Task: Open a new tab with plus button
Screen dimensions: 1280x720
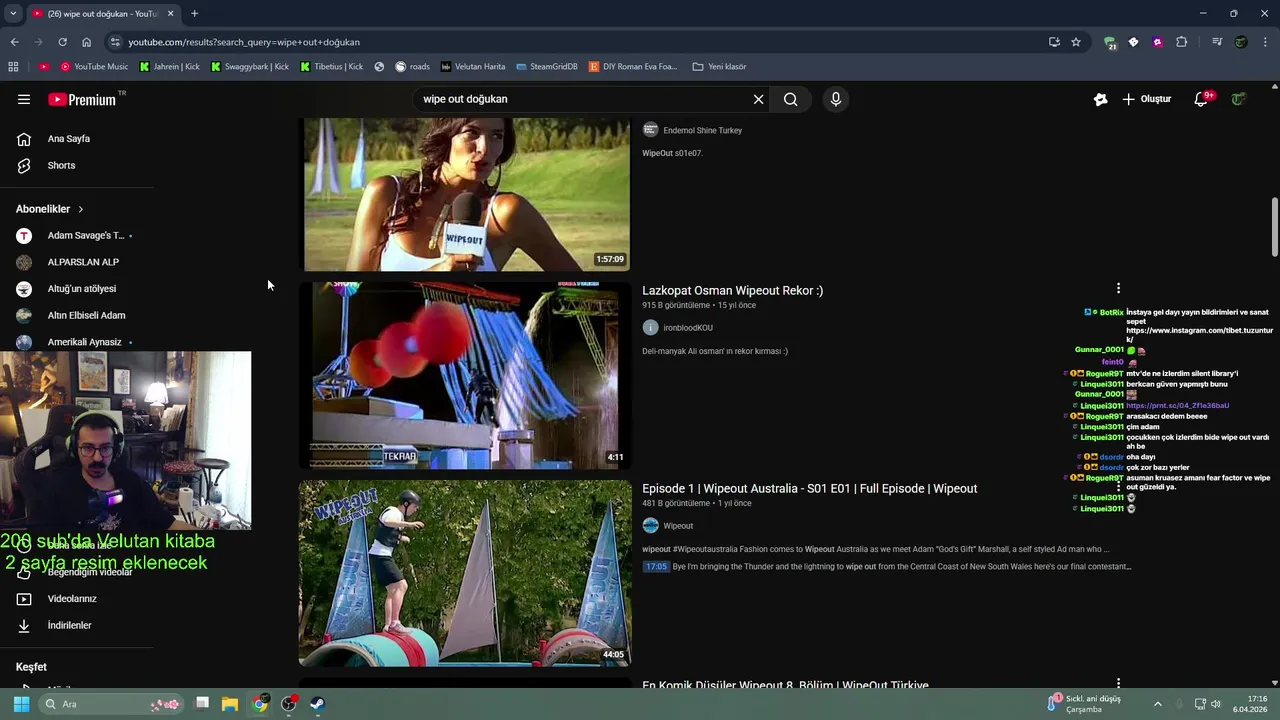Action: [194, 14]
